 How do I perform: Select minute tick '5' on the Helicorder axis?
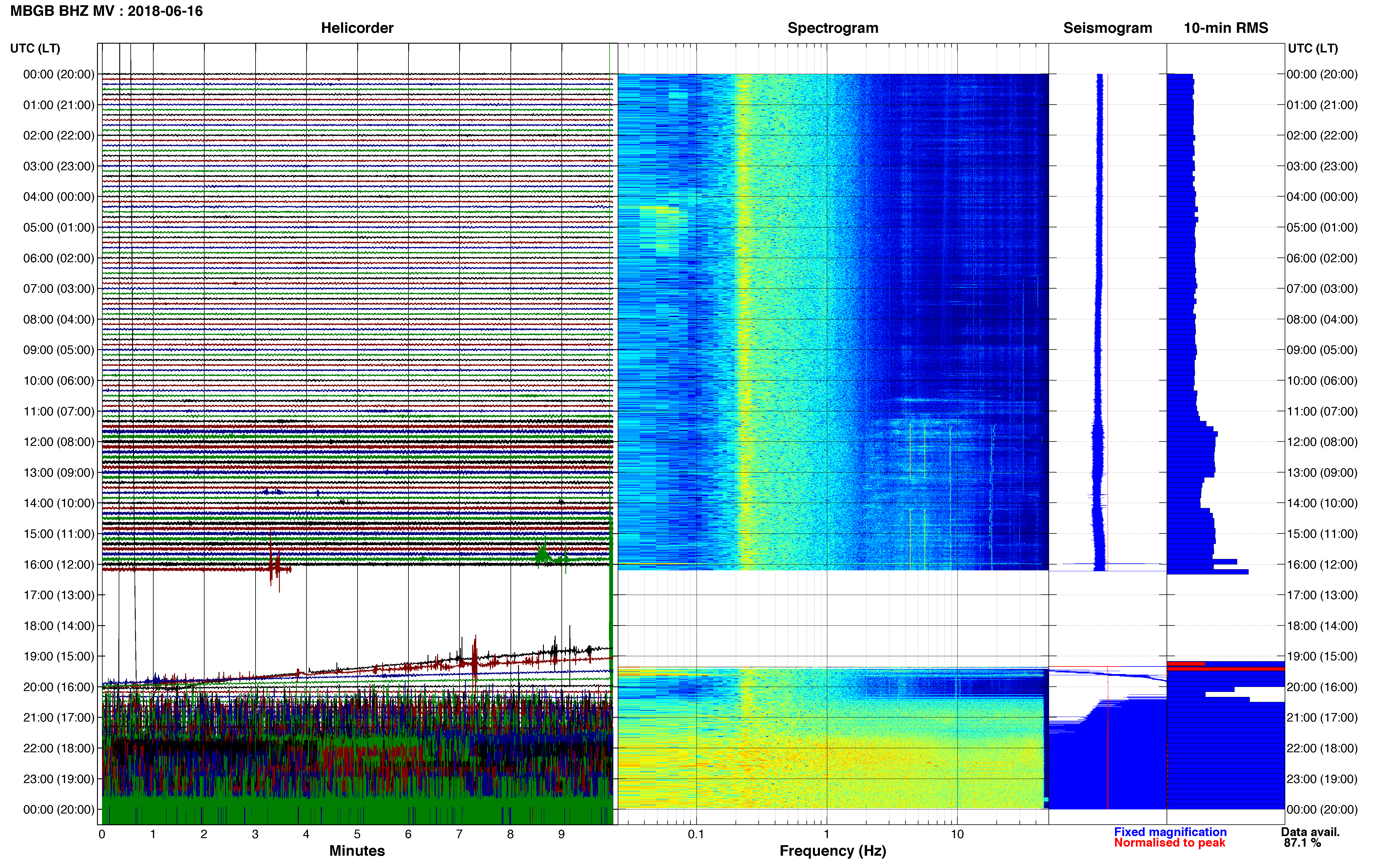click(357, 833)
